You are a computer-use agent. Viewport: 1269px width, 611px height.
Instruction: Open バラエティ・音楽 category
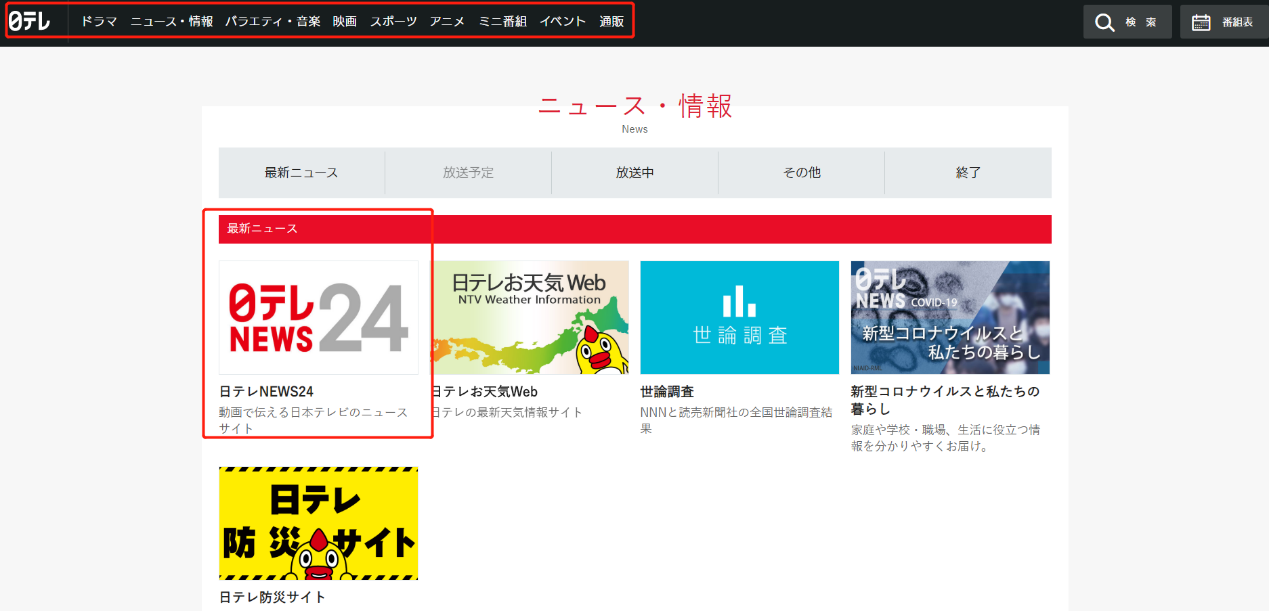click(x=273, y=21)
